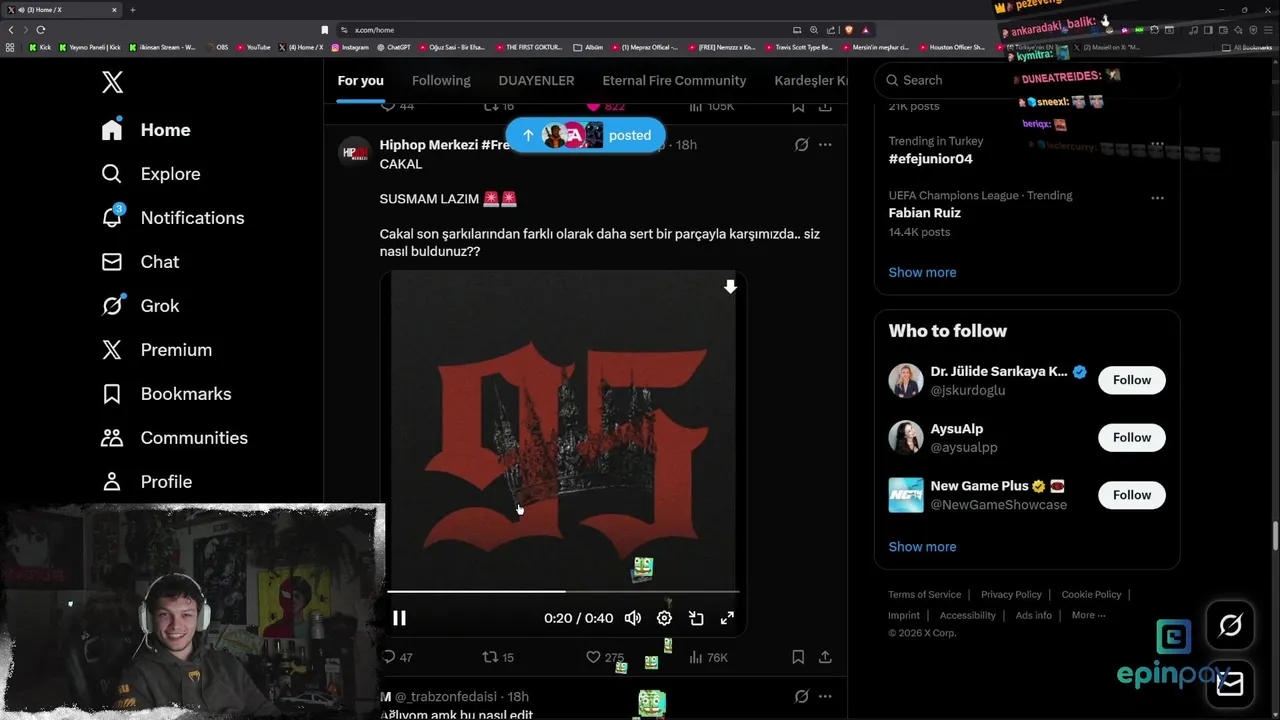Bookmark the upper post with 105K views
This screenshot has height=720, width=1280.
click(x=798, y=106)
